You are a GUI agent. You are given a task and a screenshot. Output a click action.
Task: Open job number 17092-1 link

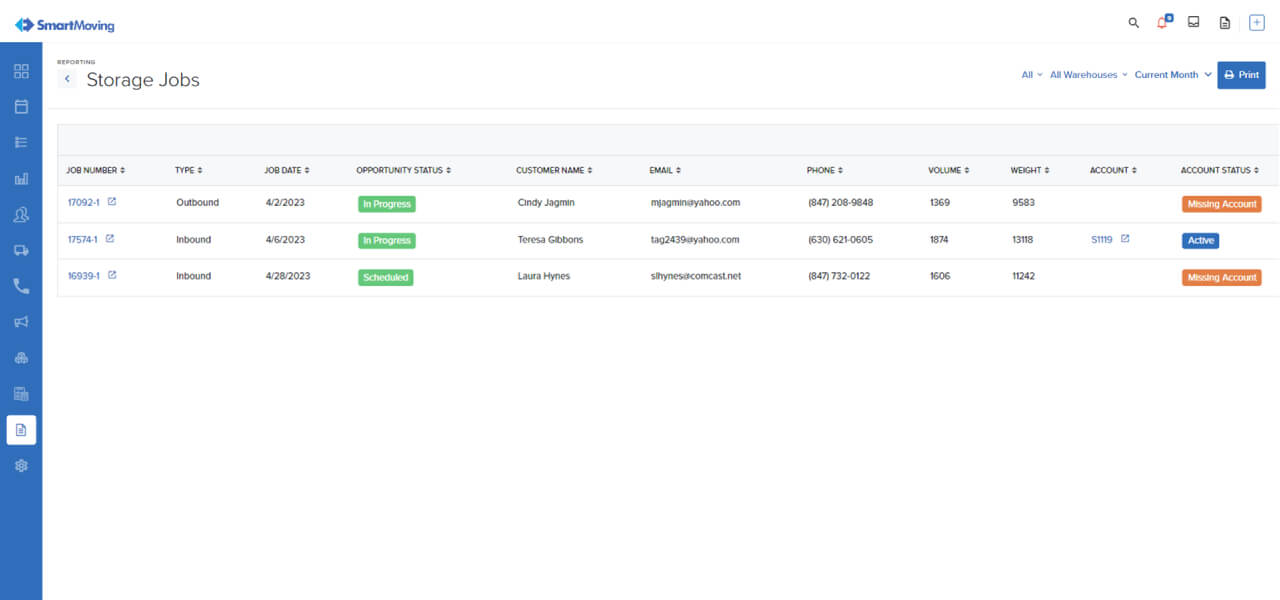(83, 203)
